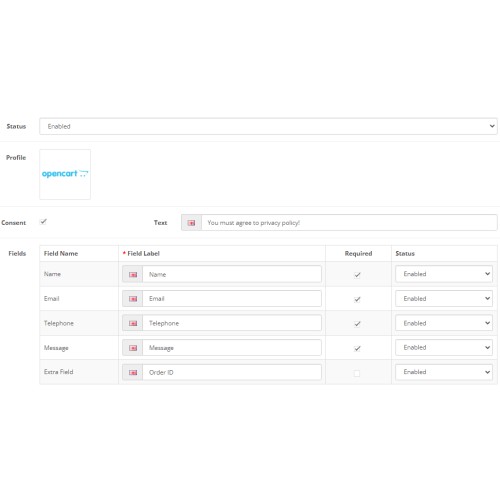Image resolution: width=500 pixels, height=500 pixels.
Task: Uncheck Required for the Telephone field
Action: [357, 324]
